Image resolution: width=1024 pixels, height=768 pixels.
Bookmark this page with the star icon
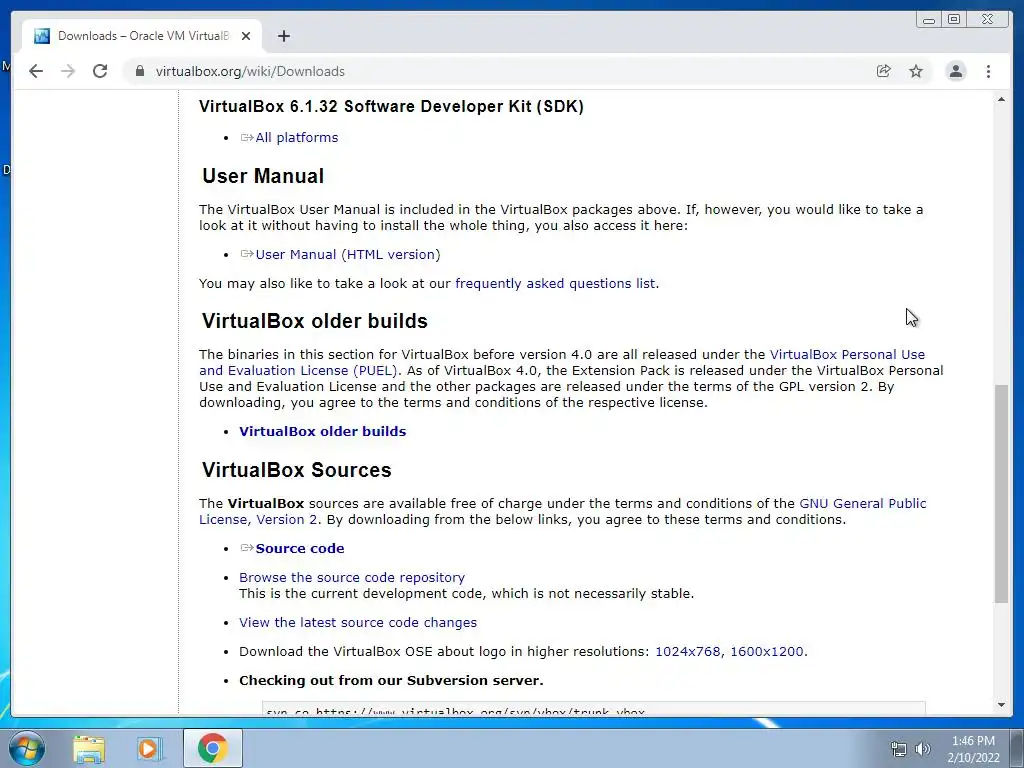(x=916, y=71)
